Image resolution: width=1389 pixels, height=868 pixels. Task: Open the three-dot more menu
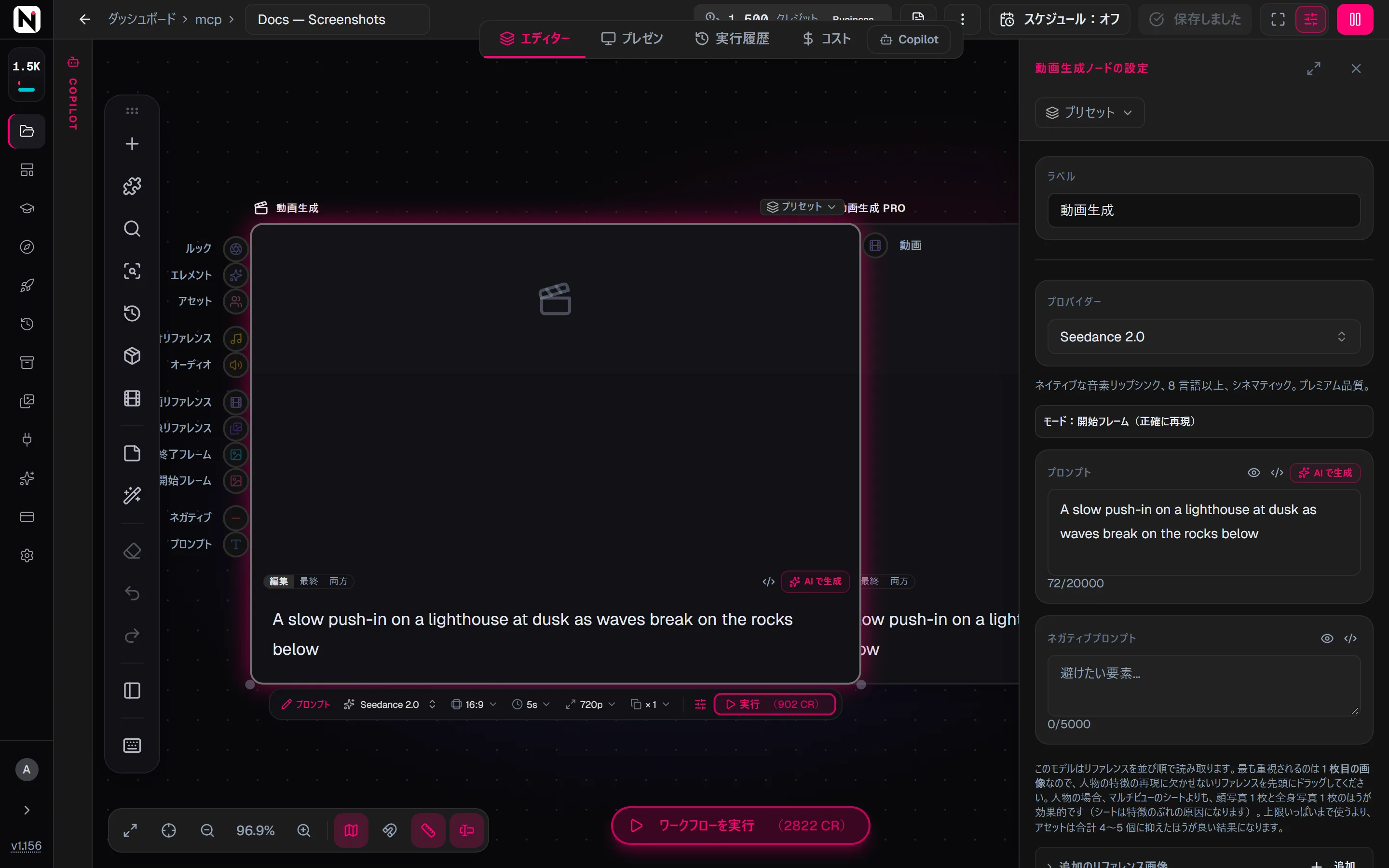click(x=963, y=19)
